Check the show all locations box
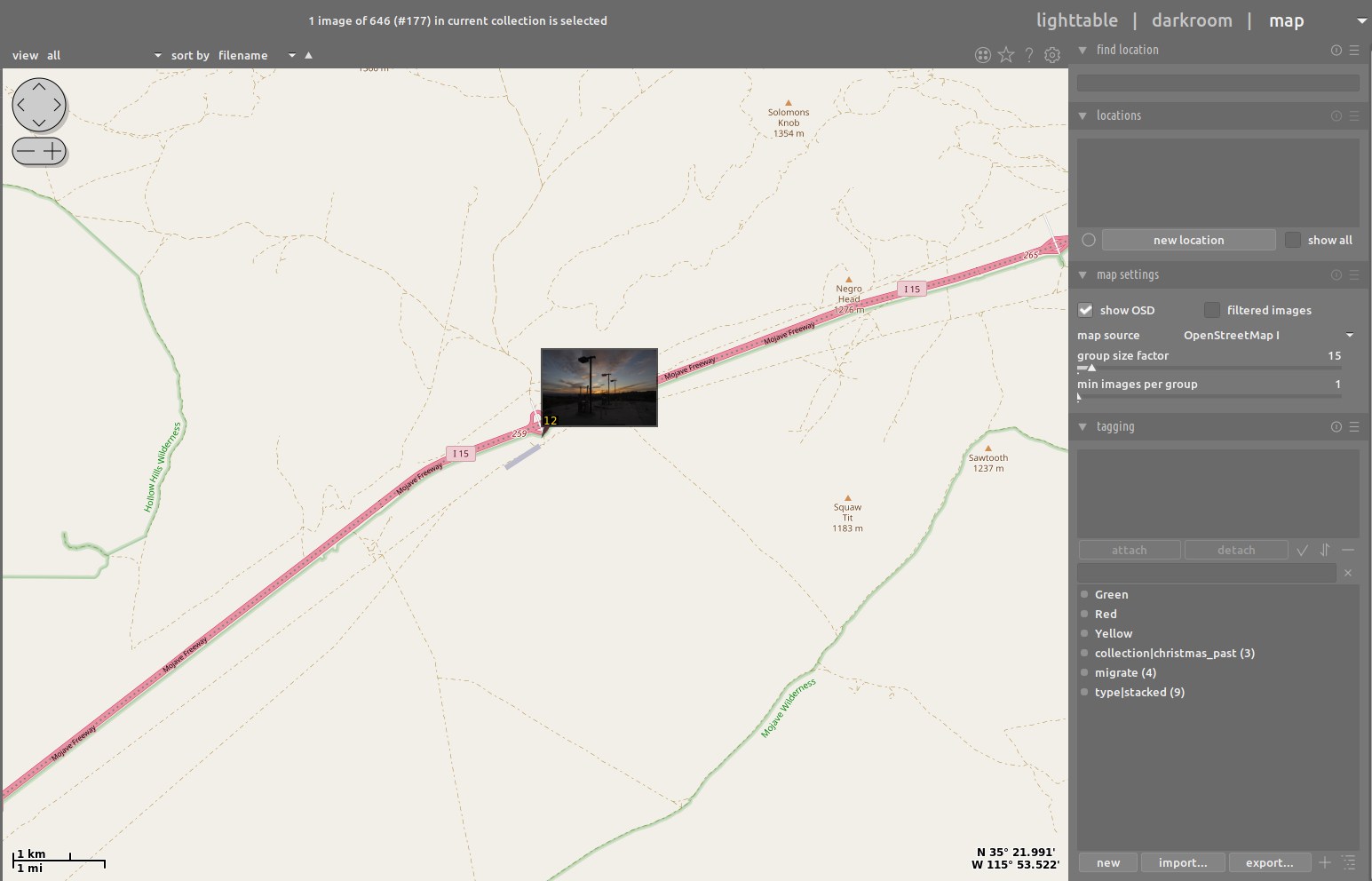Viewport: 1372px width, 881px height. click(1293, 240)
